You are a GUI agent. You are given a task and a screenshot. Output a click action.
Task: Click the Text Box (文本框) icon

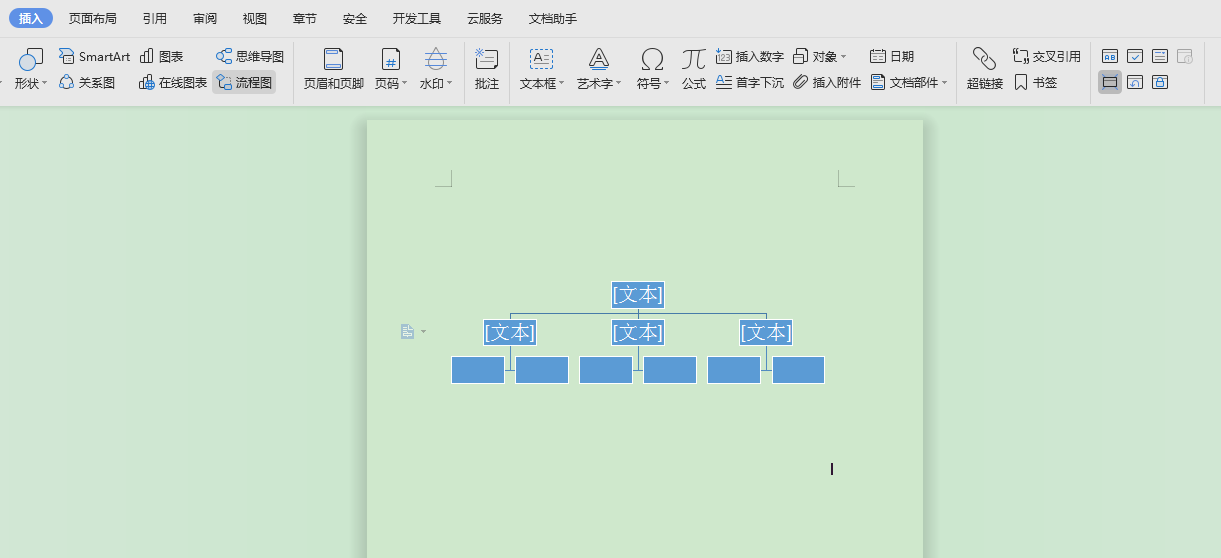tap(541, 59)
